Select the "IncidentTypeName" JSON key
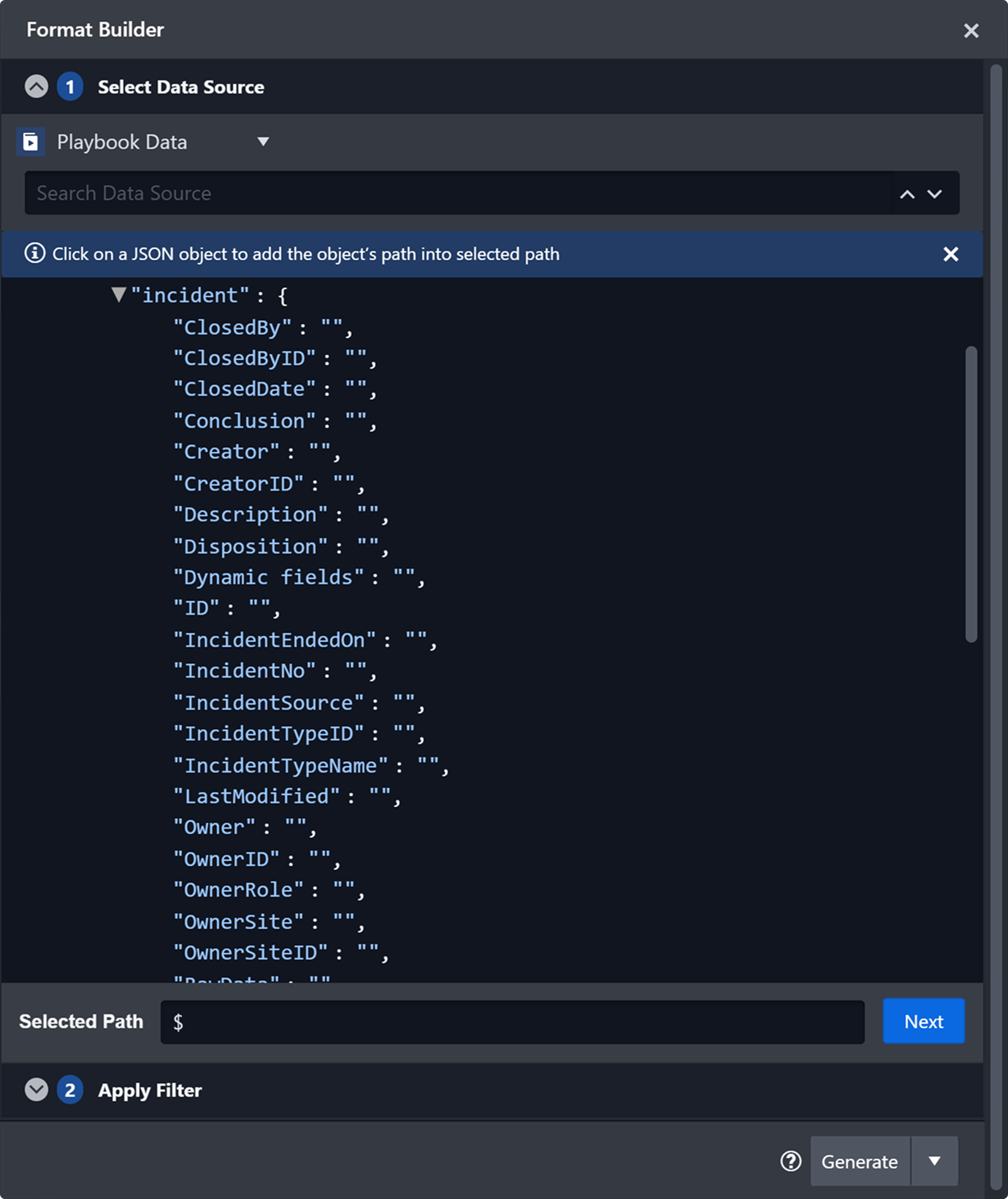The width and height of the screenshot is (1008, 1199). click(x=280, y=765)
